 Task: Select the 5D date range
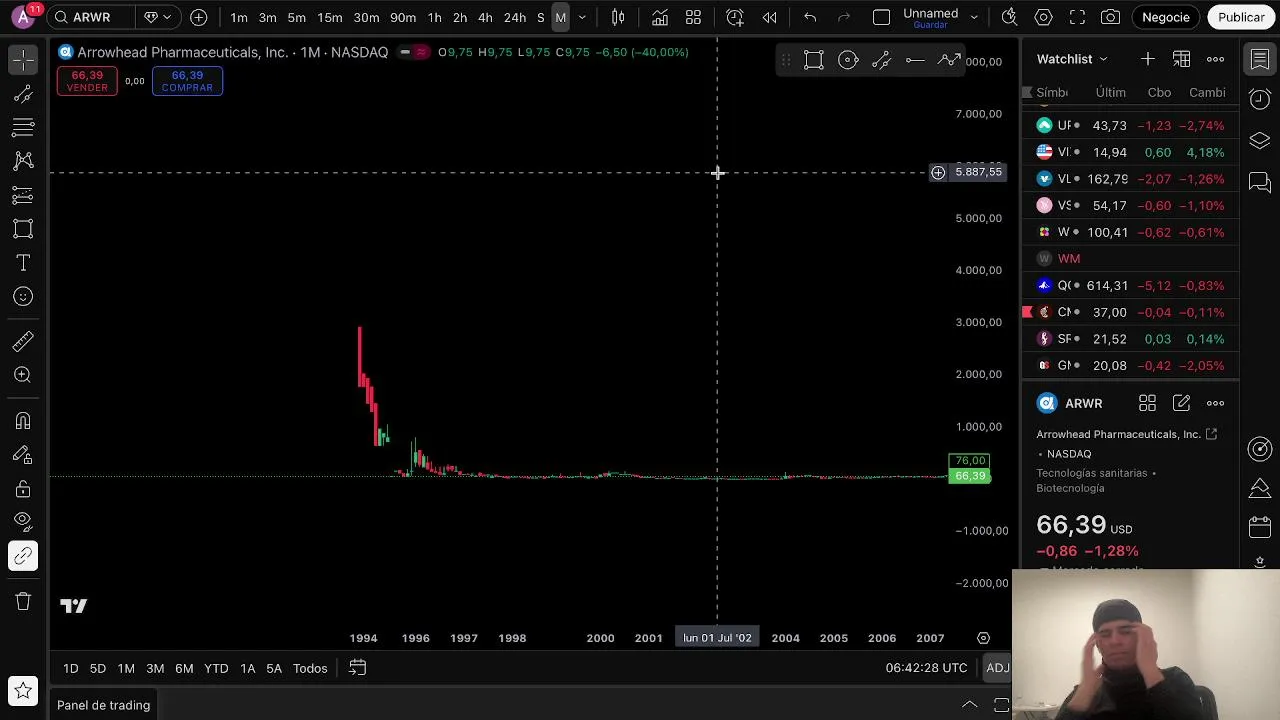(97, 668)
